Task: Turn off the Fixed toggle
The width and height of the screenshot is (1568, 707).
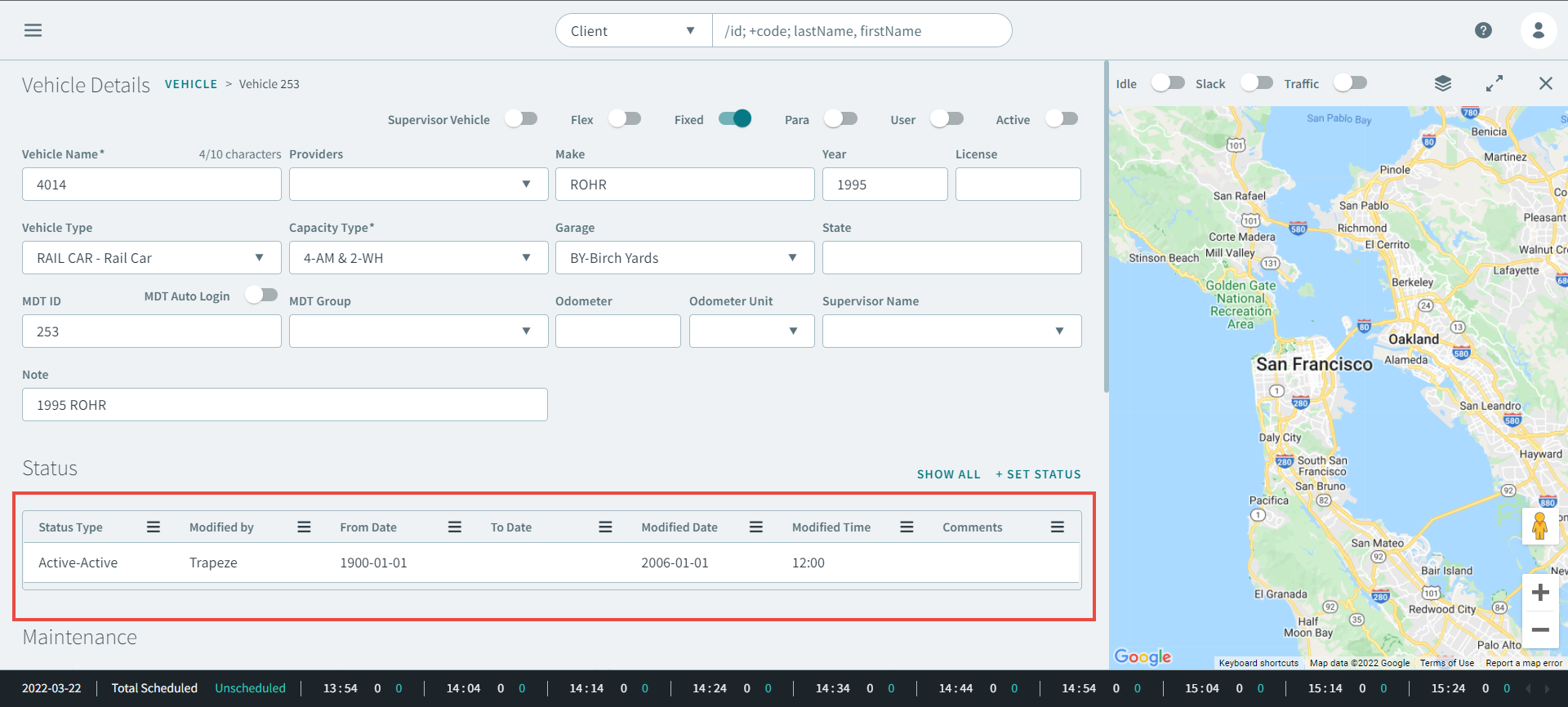Action: pos(735,119)
